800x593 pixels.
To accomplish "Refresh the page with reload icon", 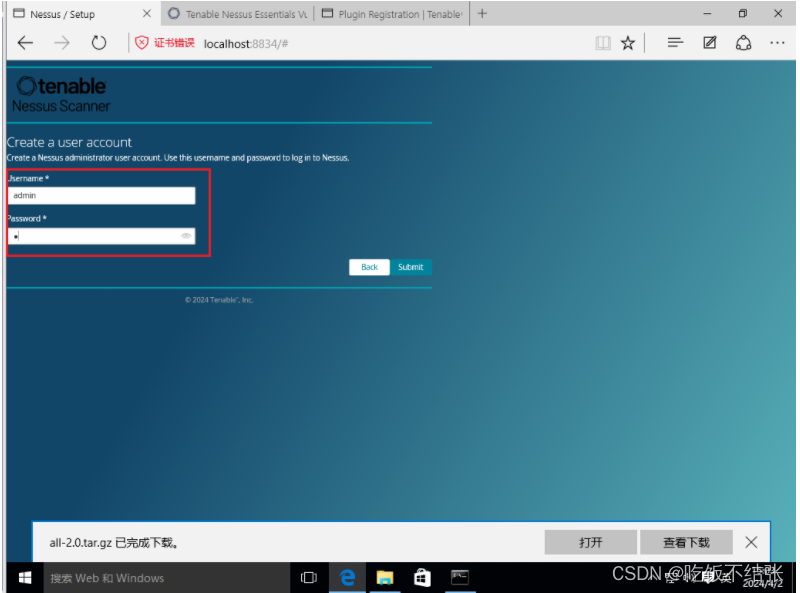I will click(98, 43).
